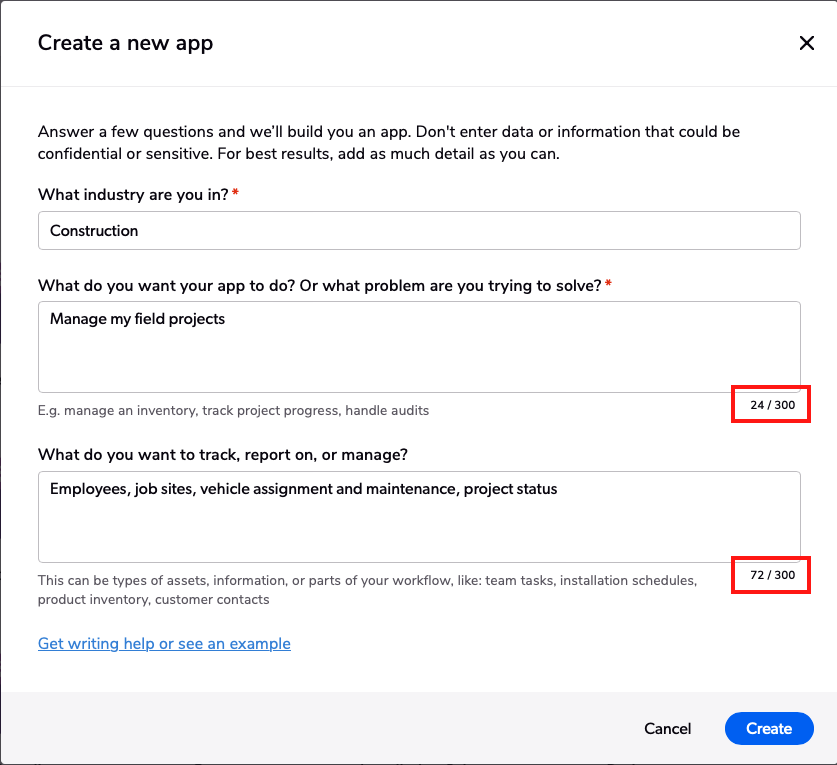Click the 'E.g. manage an inventory' hint text
This screenshot has height=765, width=837.
coord(233,411)
